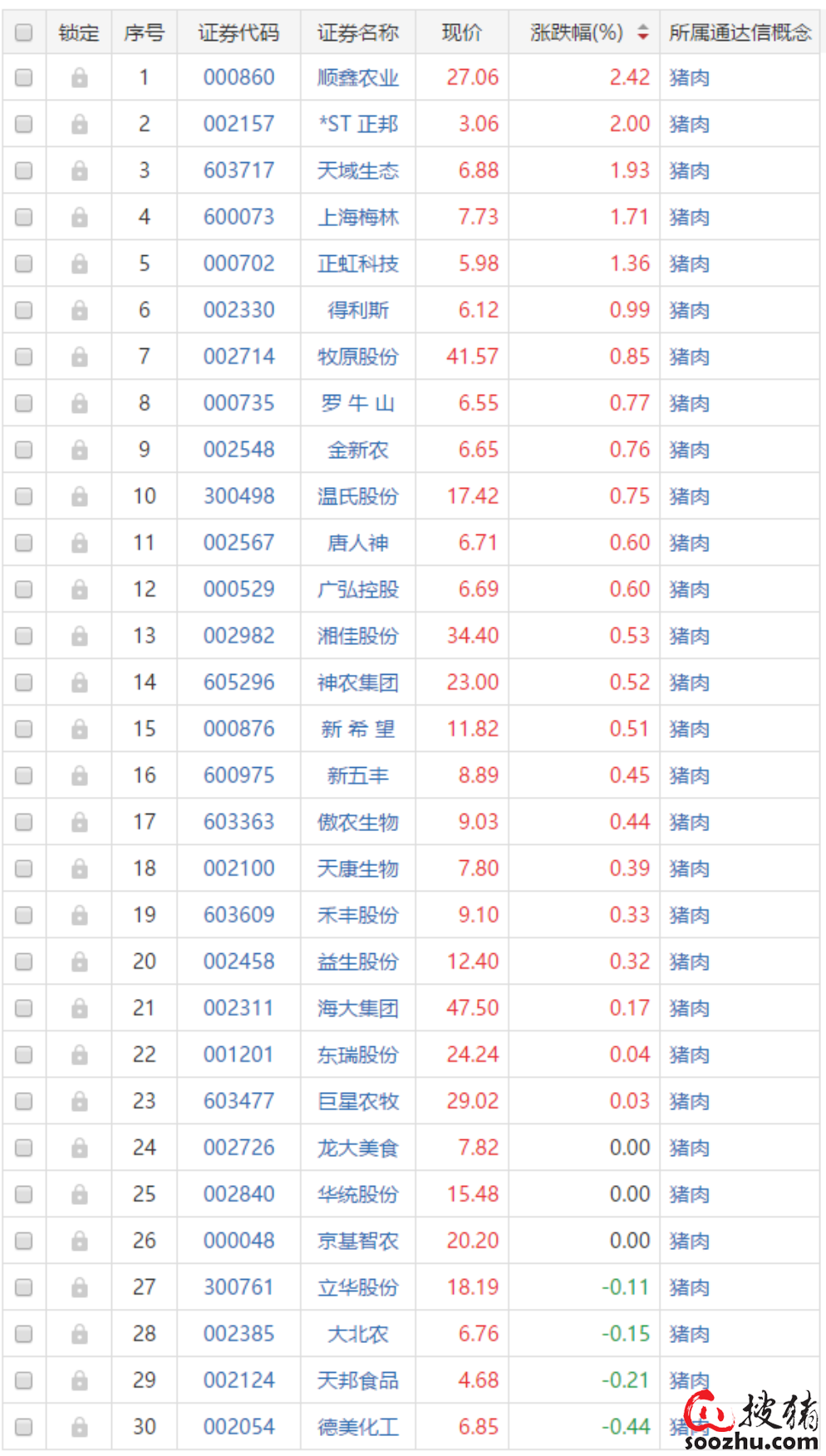826x1456 pixels.
Task: Click the -0.11 change value
Action: click(x=626, y=1287)
